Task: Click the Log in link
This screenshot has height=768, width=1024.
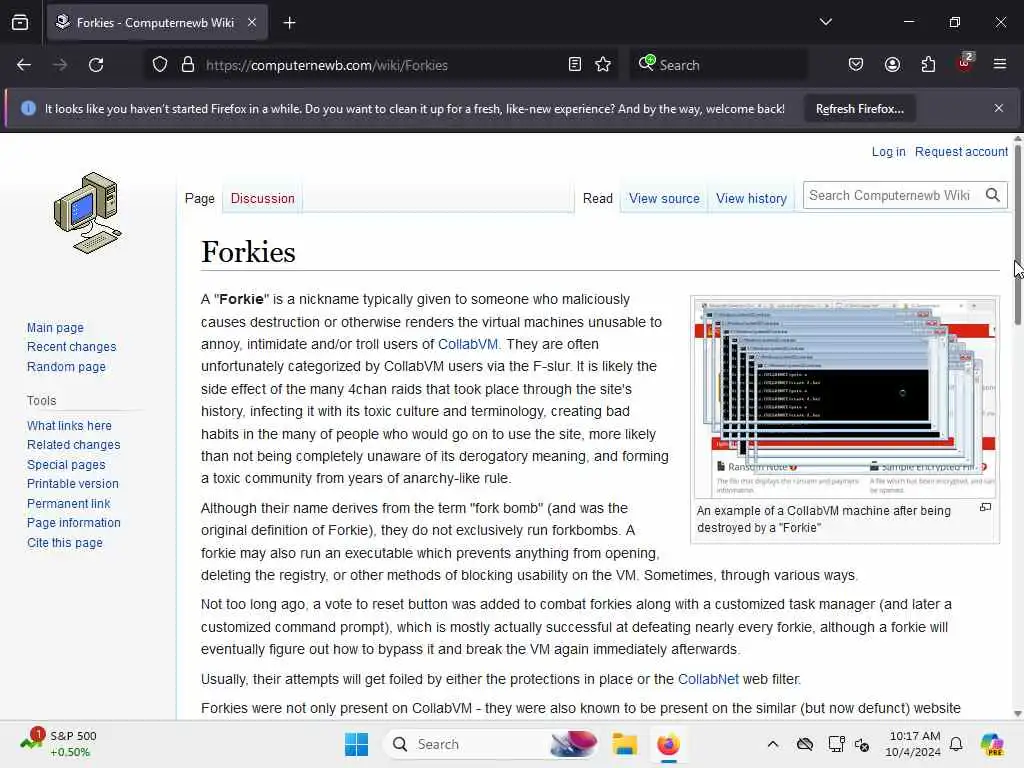Action: click(x=888, y=152)
